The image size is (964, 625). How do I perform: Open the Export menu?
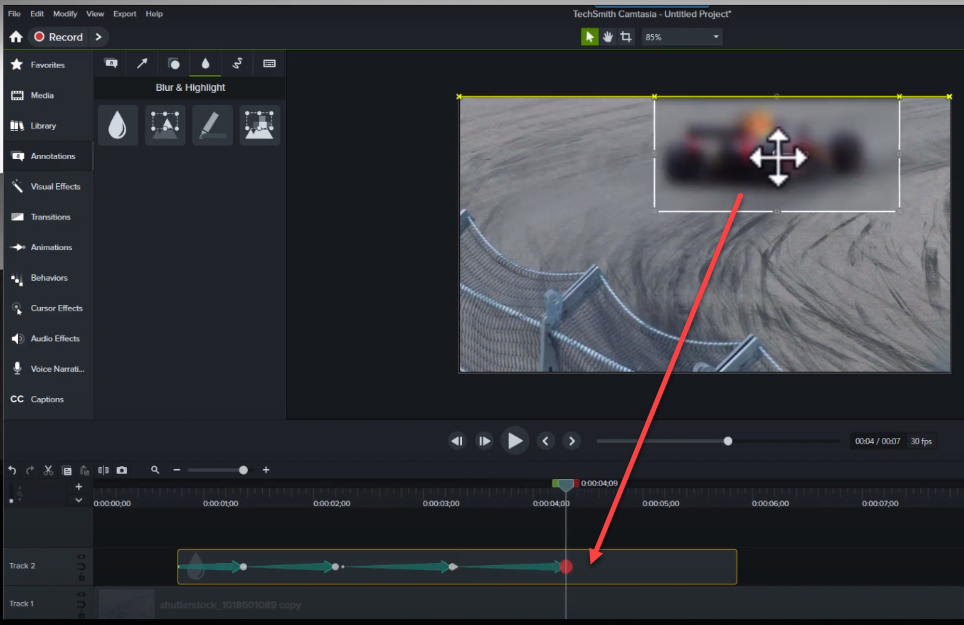tap(125, 14)
